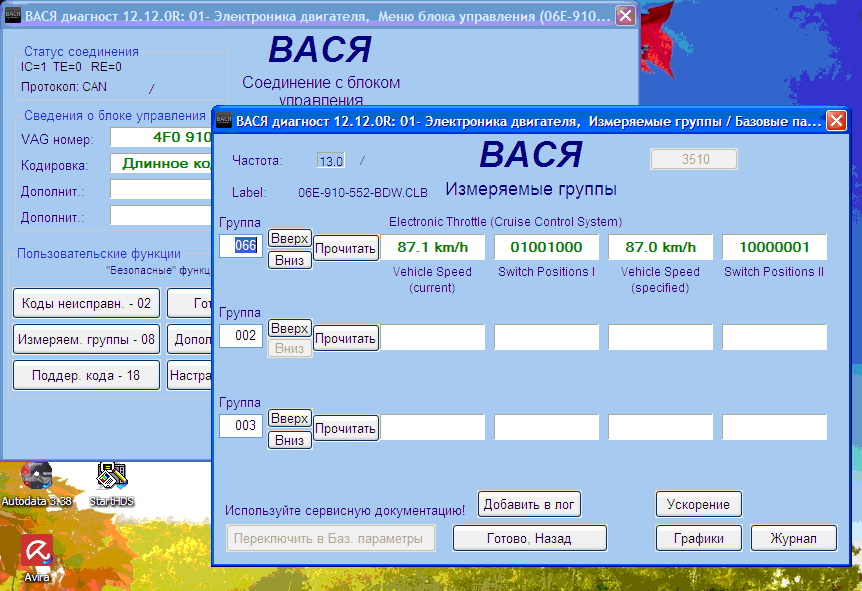Screen dimensions: 862x591
Task: Click the Частота value 13.0
Action: click(330, 161)
